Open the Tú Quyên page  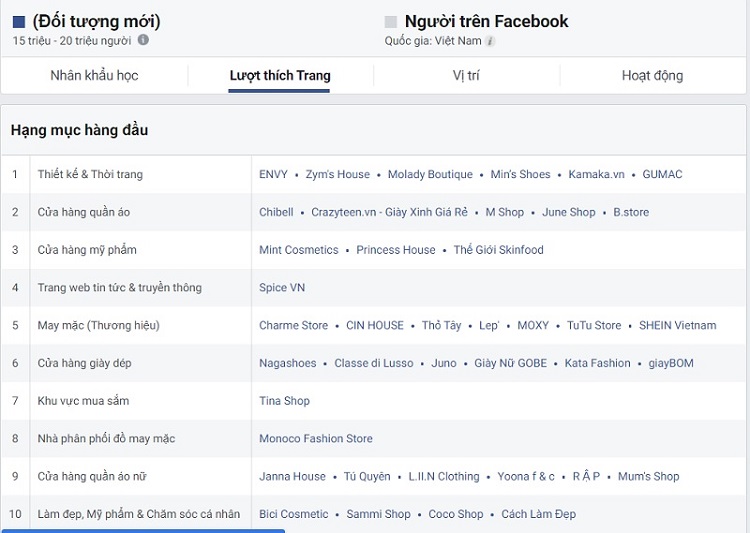pyautogui.click(x=367, y=477)
